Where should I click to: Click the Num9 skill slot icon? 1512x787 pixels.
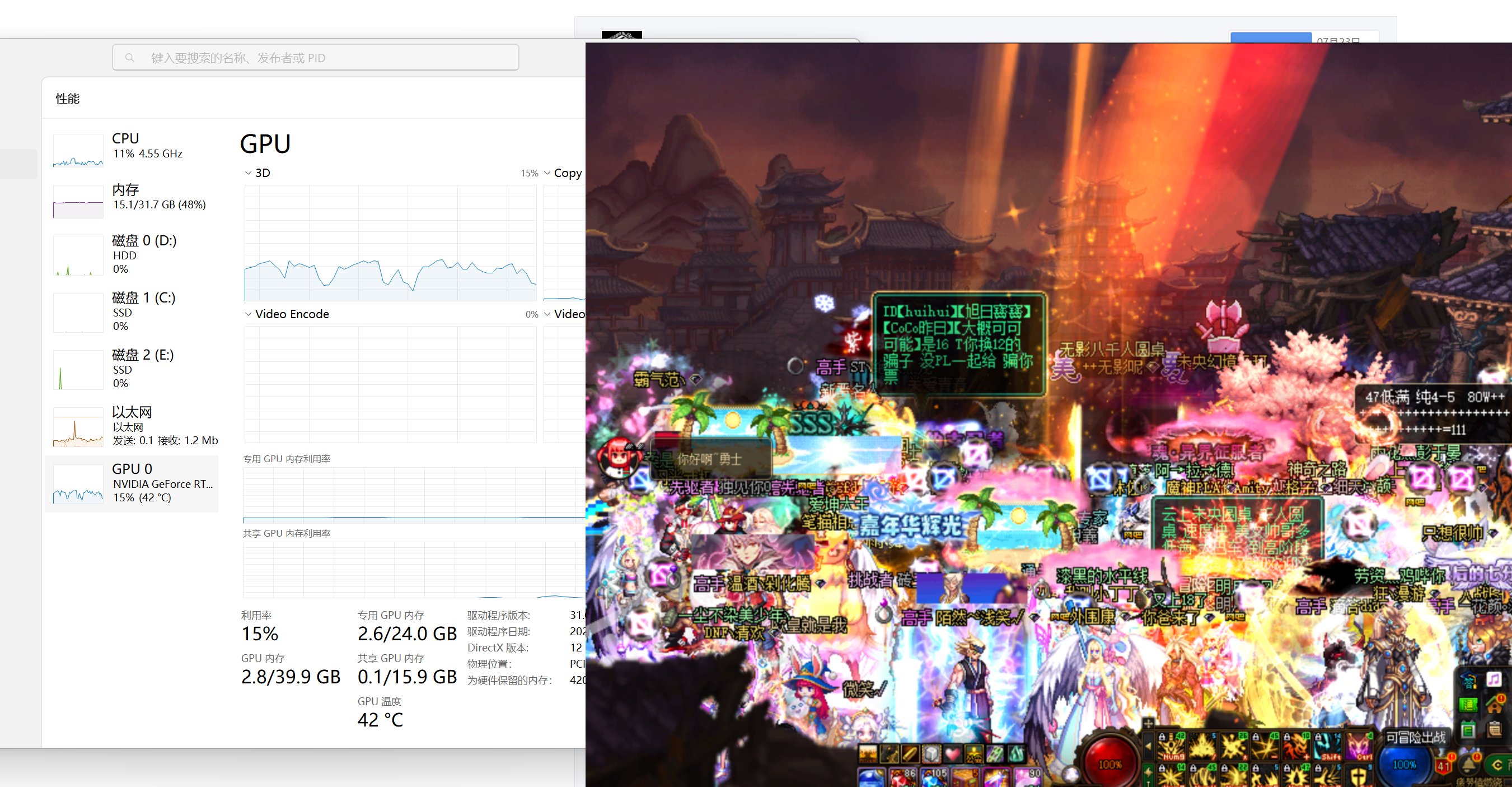pyautogui.click(x=1172, y=747)
